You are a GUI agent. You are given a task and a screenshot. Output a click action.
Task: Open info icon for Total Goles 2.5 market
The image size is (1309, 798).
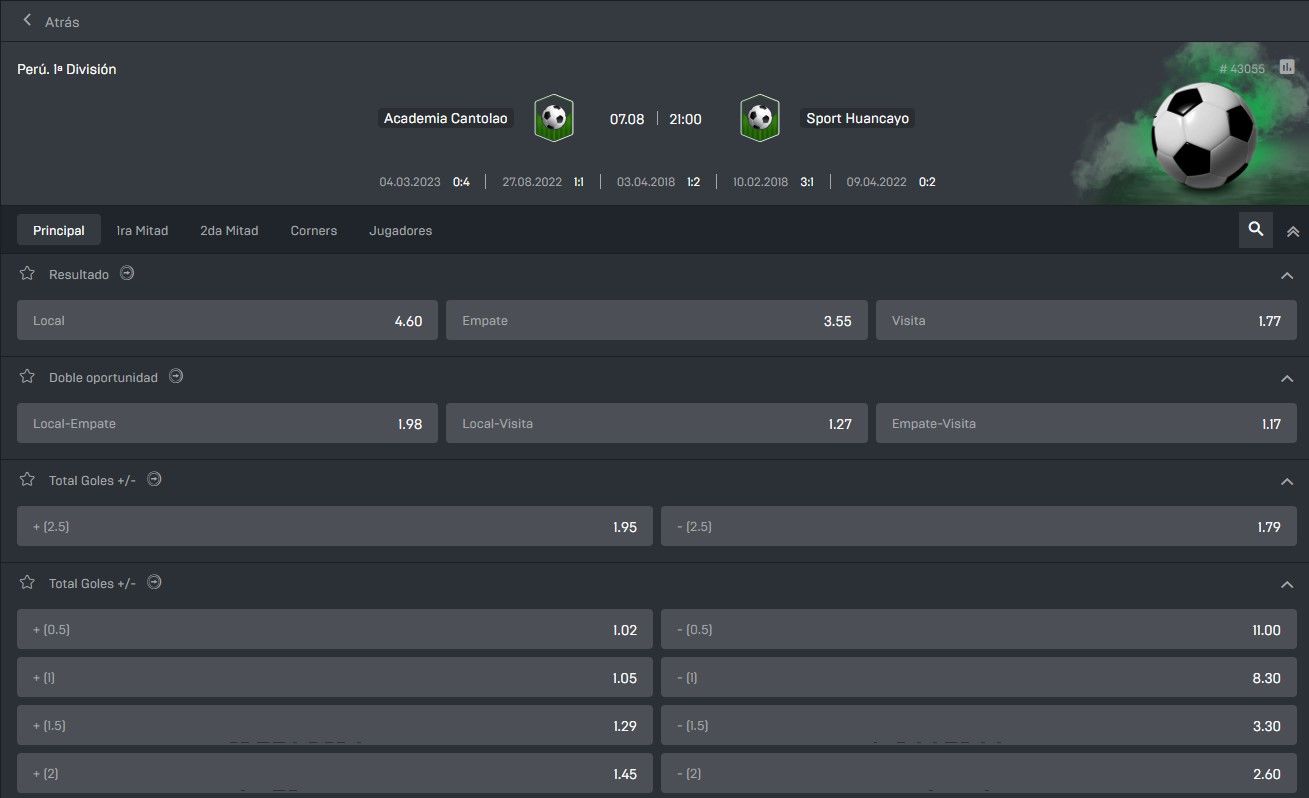[154, 480]
